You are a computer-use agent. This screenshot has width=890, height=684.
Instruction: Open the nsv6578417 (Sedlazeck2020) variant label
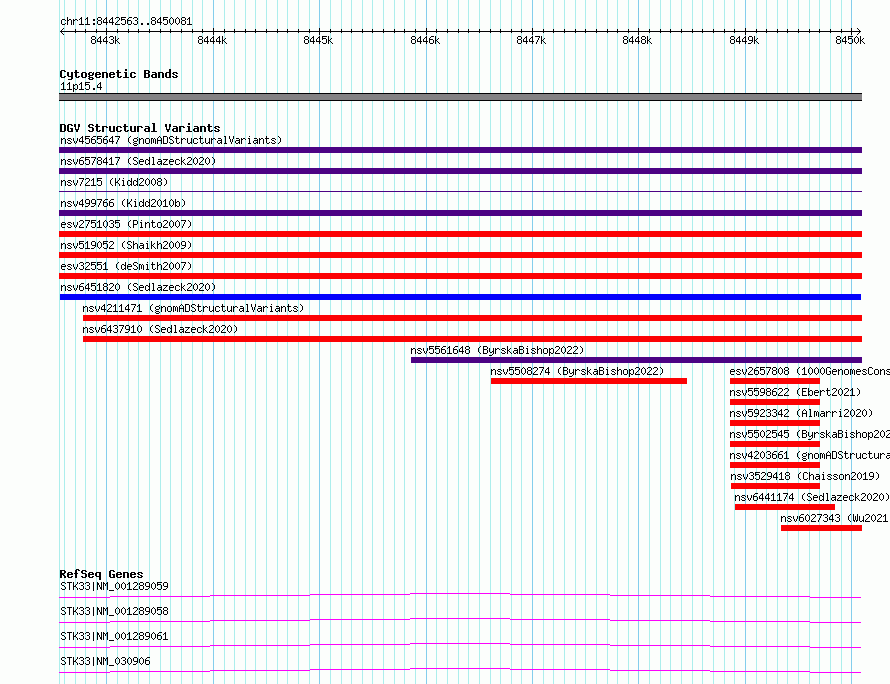(138, 161)
